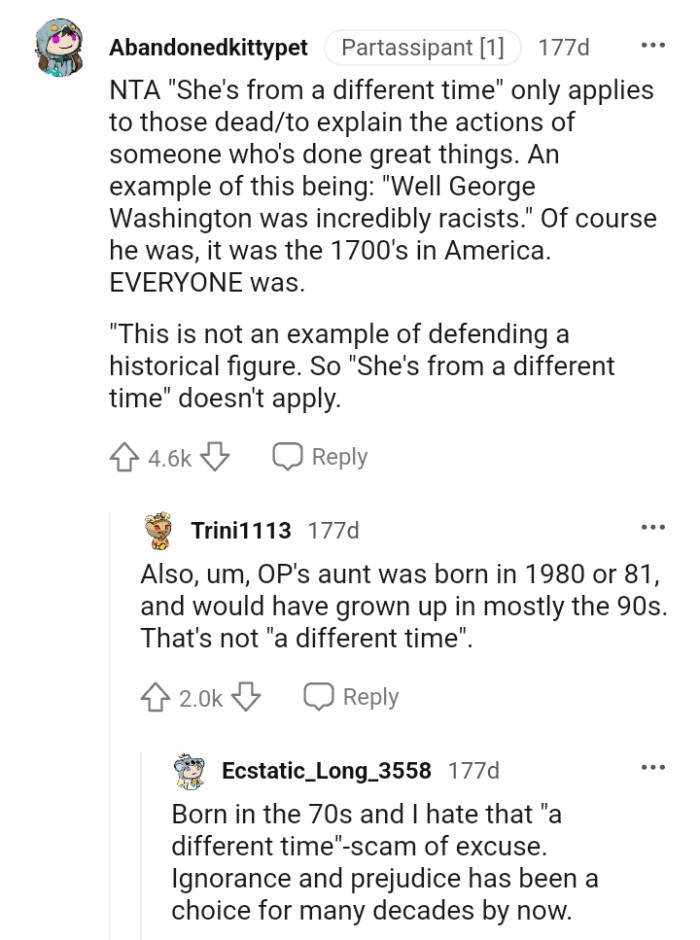The width and height of the screenshot is (700, 940).
Task: Open the overflow menu on Abandonedkittypet's comment
Action: (655, 43)
